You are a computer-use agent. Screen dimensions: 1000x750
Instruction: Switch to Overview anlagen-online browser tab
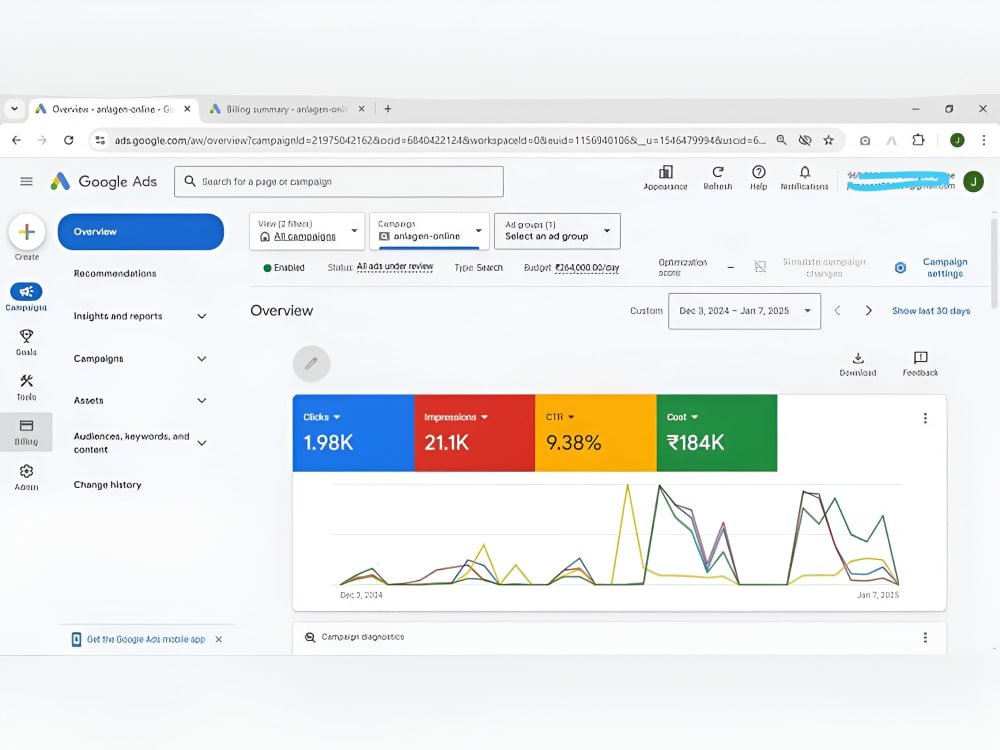[x=113, y=109]
